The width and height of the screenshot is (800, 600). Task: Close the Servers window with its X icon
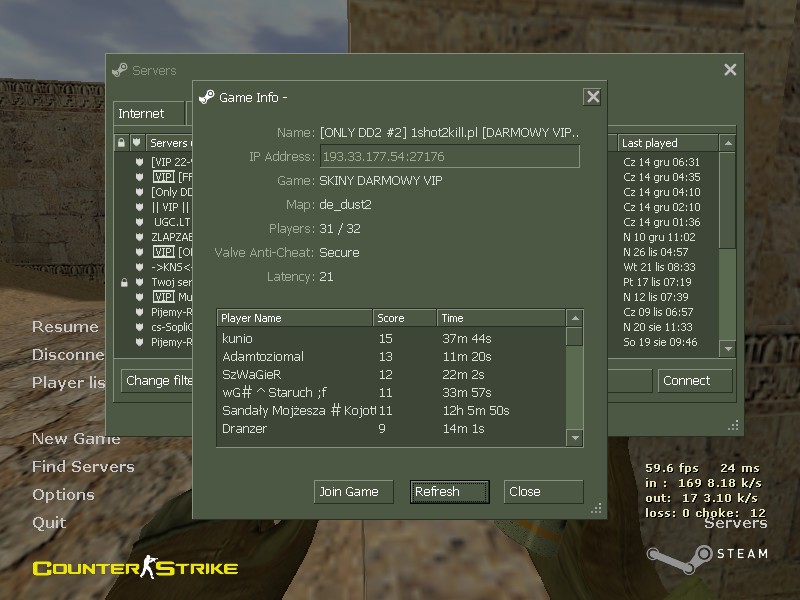[730, 69]
